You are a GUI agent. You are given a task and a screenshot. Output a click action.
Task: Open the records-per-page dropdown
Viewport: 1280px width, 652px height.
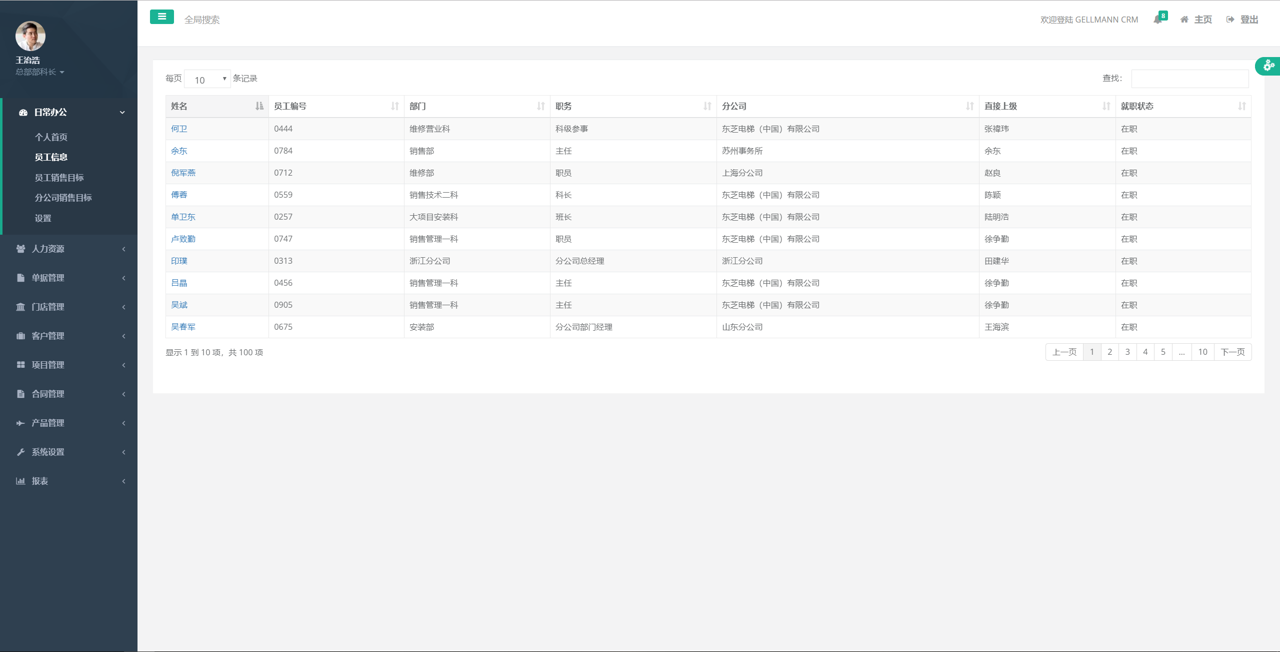click(x=207, y=79)
